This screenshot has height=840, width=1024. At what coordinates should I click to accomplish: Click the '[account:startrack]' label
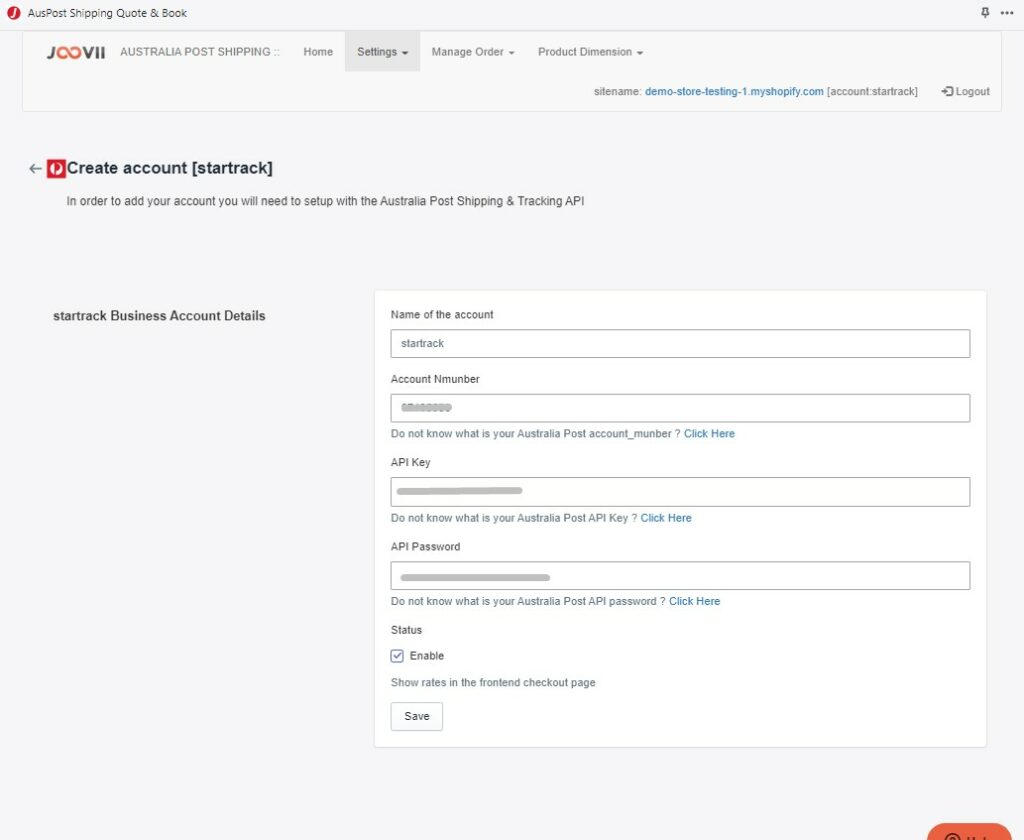tap(872, 91)
